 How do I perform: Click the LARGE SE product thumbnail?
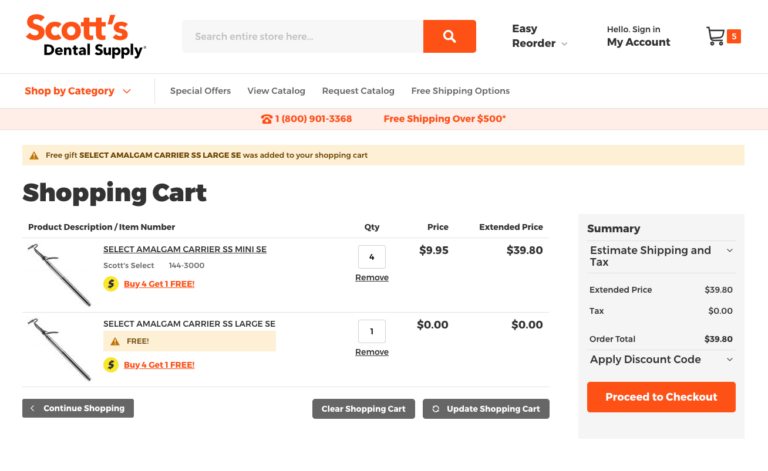(x=59, y=349)
